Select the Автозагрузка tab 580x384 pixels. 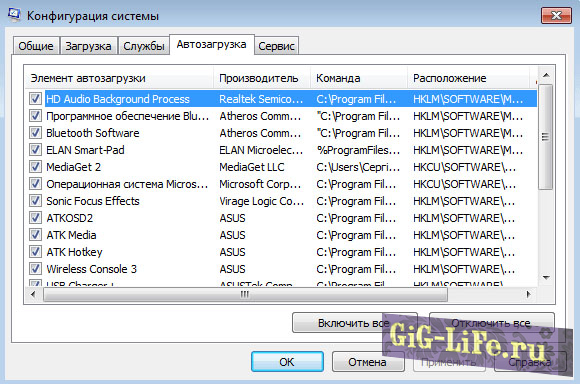[212, 44]
